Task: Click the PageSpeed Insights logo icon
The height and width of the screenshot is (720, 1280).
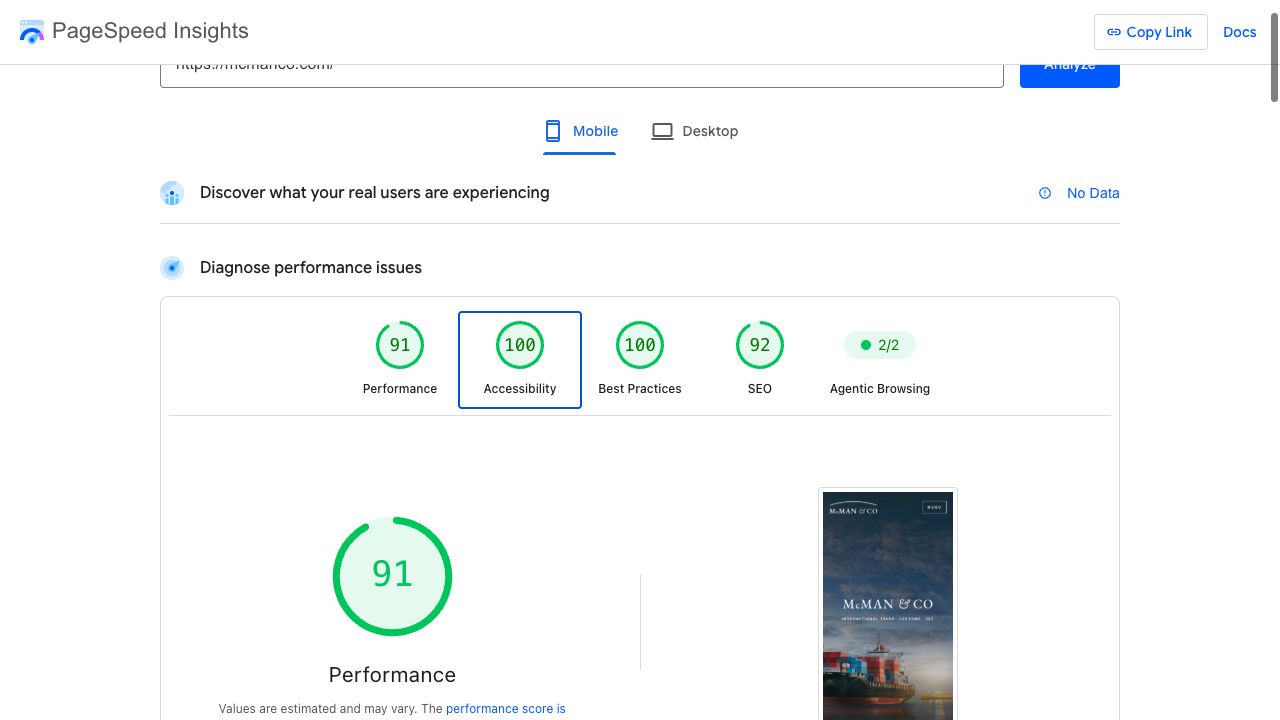Action: (32, 32)
